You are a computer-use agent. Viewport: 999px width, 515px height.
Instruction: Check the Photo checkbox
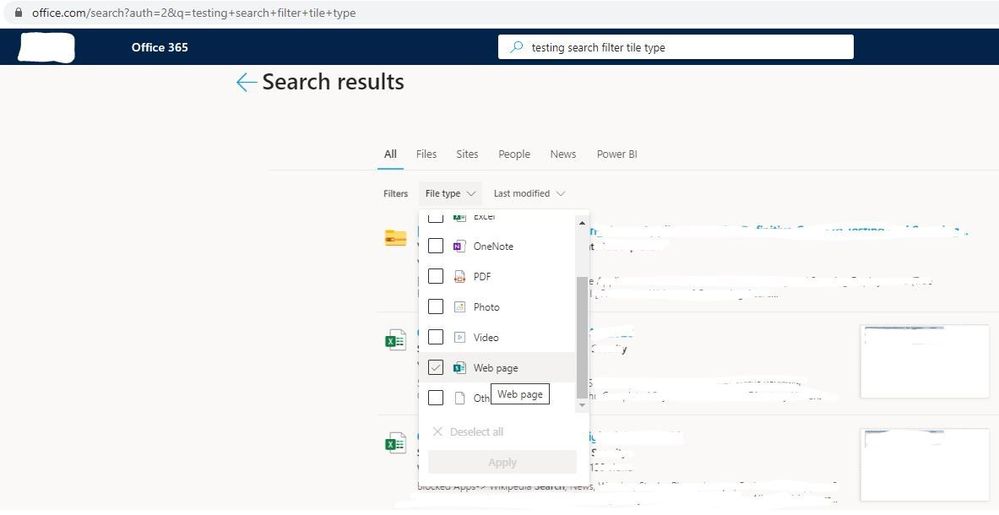point(436,307)
